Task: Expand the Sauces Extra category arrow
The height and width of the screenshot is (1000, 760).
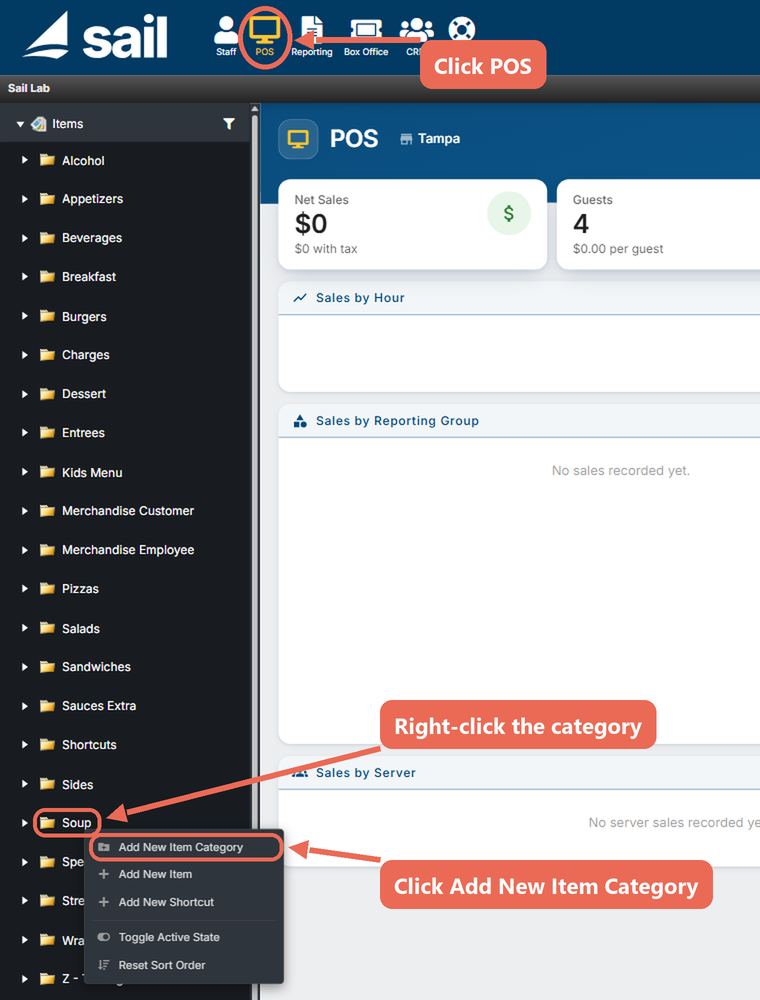Action: pyautogui.click(x=25, y=706)
